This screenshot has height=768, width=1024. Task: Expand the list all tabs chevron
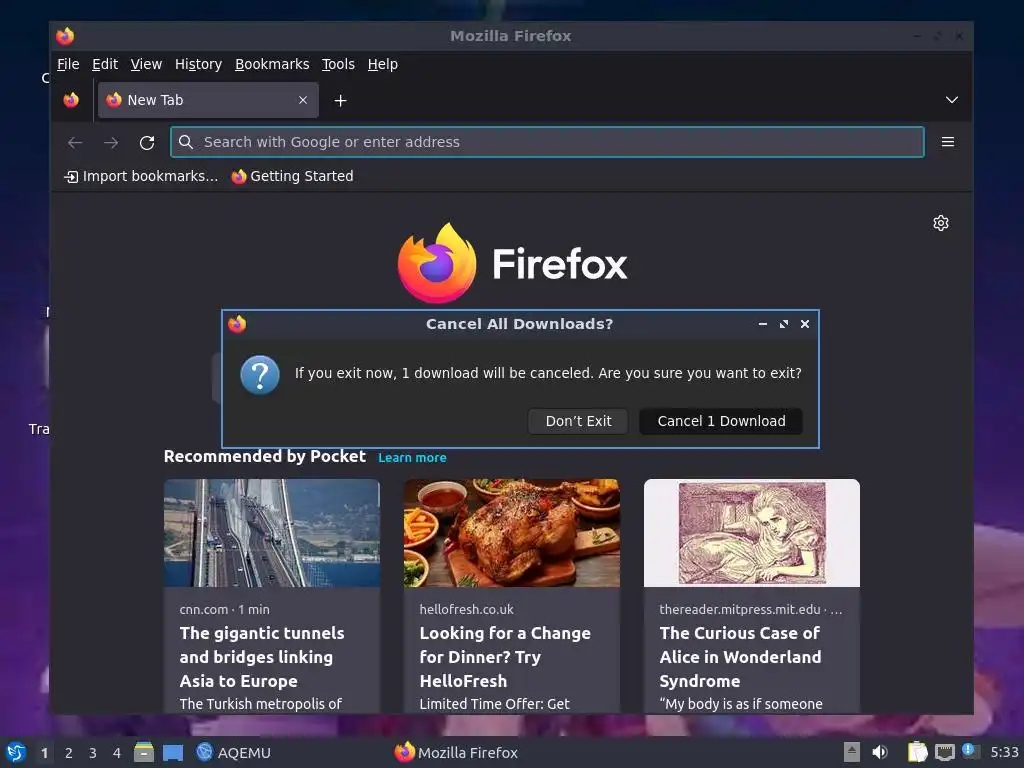coord(952,100)
